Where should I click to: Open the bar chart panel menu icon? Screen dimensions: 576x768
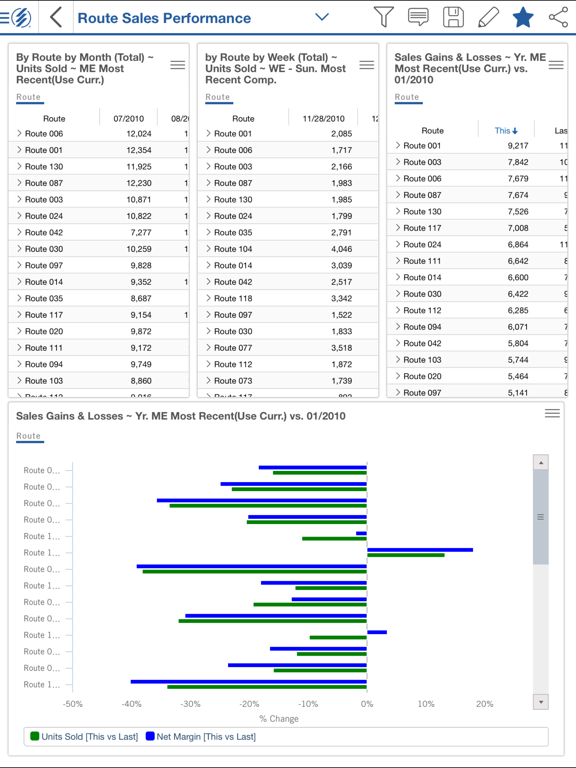click(552, 413)
